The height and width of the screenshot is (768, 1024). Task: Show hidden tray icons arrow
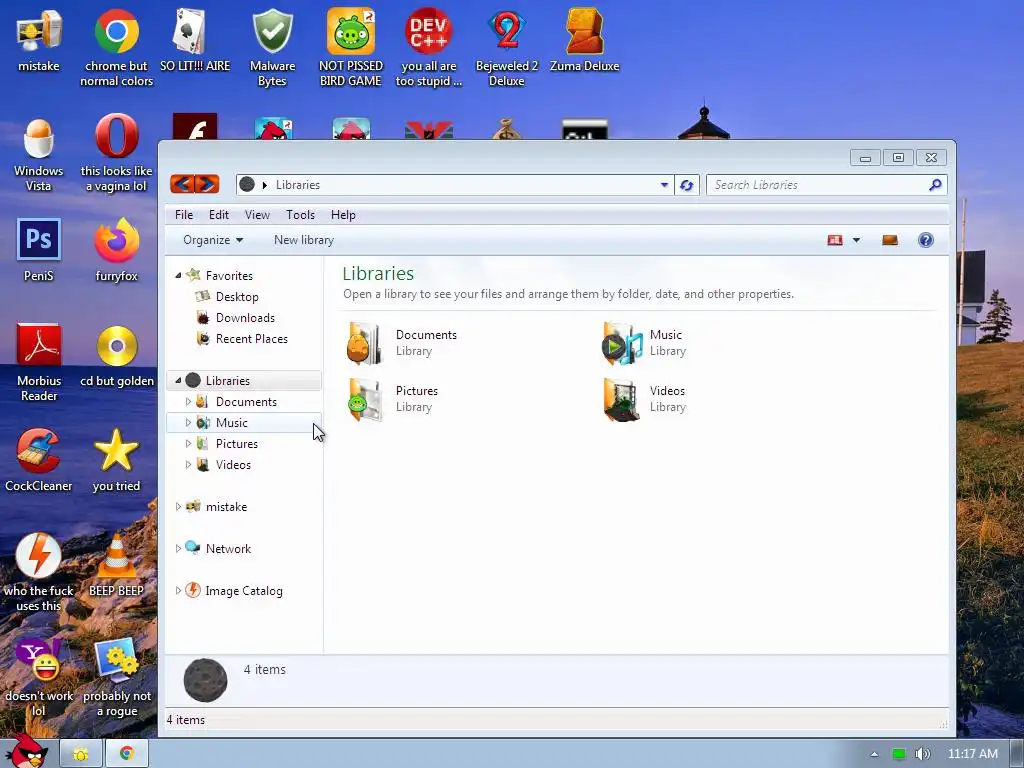[874, 754]
